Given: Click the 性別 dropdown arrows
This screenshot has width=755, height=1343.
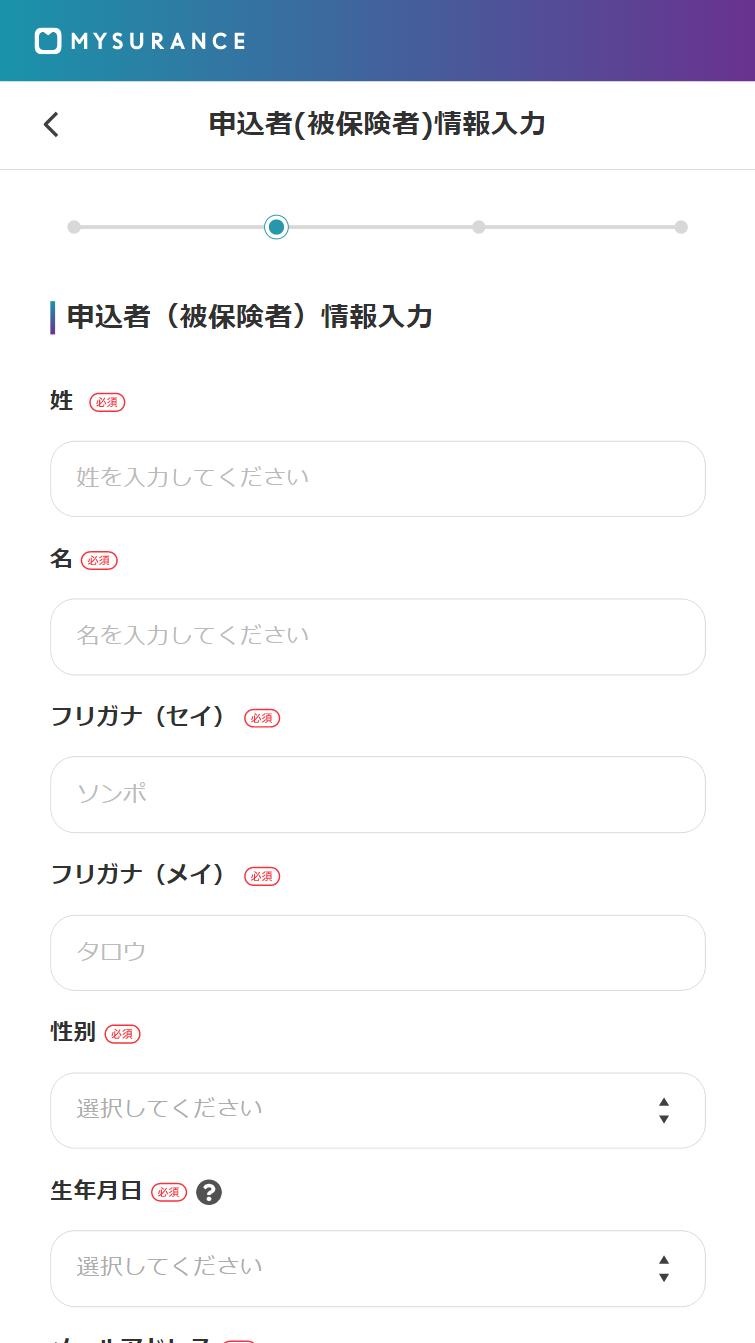Looking at the screenshot, I should coord(664,1110).
